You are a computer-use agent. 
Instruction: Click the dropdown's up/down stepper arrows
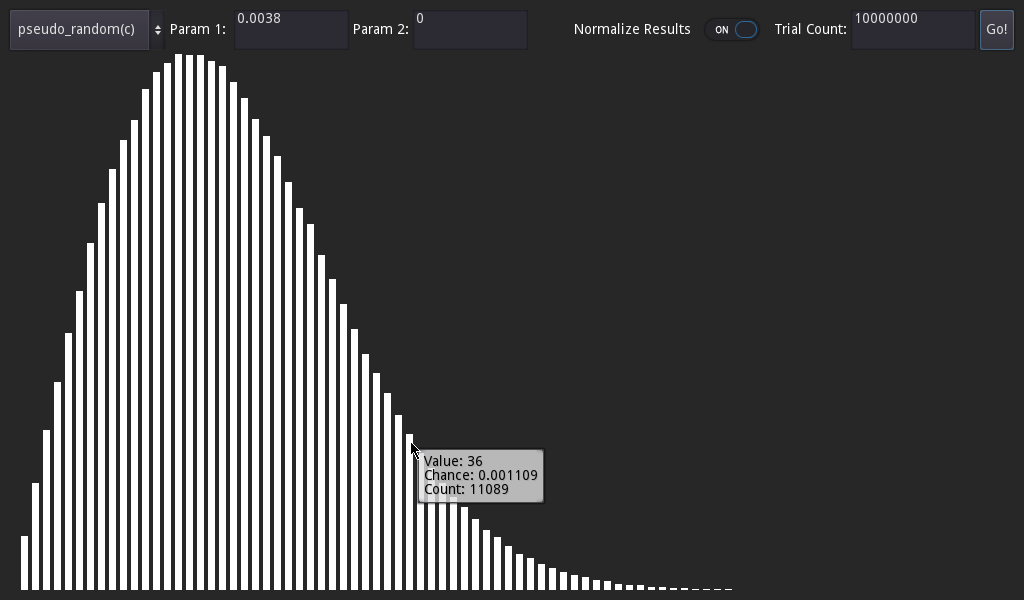pos(158,29)
